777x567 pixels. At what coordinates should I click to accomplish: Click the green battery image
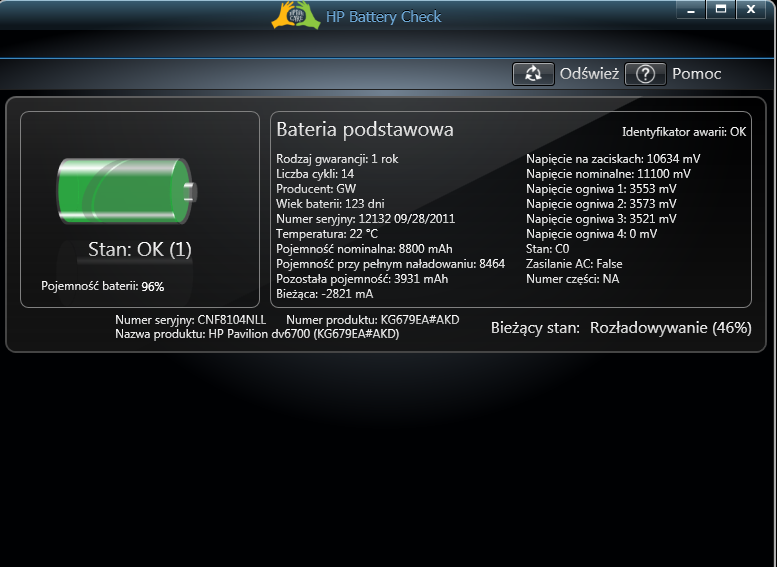[127, 191]
